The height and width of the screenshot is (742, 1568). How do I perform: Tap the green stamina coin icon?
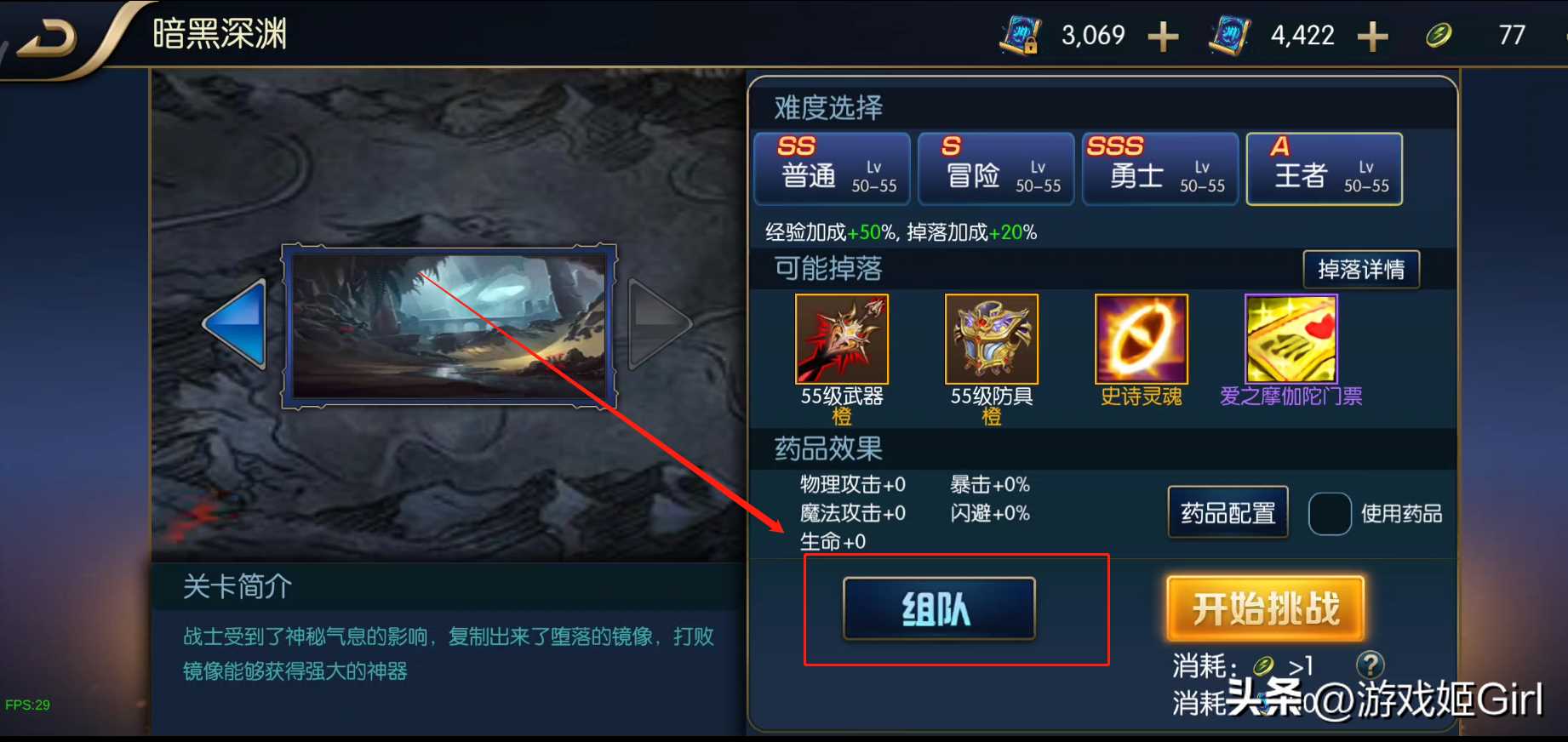click(x=1438, y=36)
